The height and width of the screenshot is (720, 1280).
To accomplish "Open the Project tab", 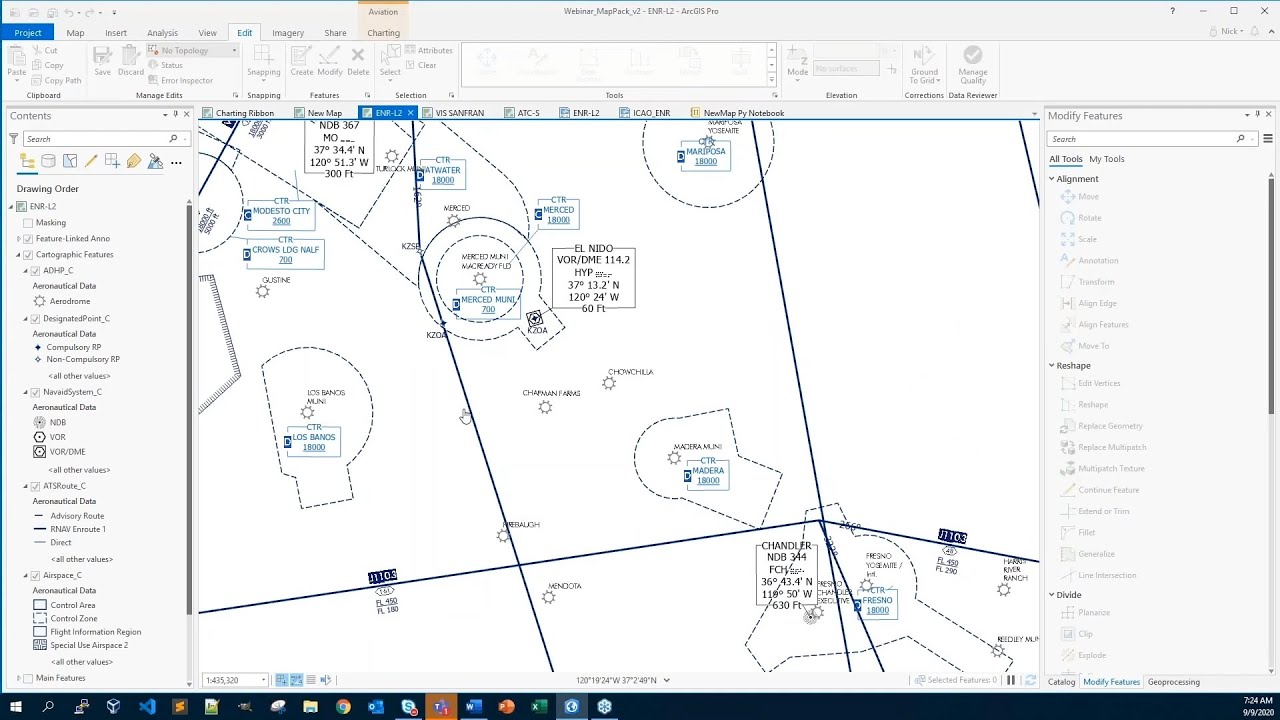I will [28, 33].
